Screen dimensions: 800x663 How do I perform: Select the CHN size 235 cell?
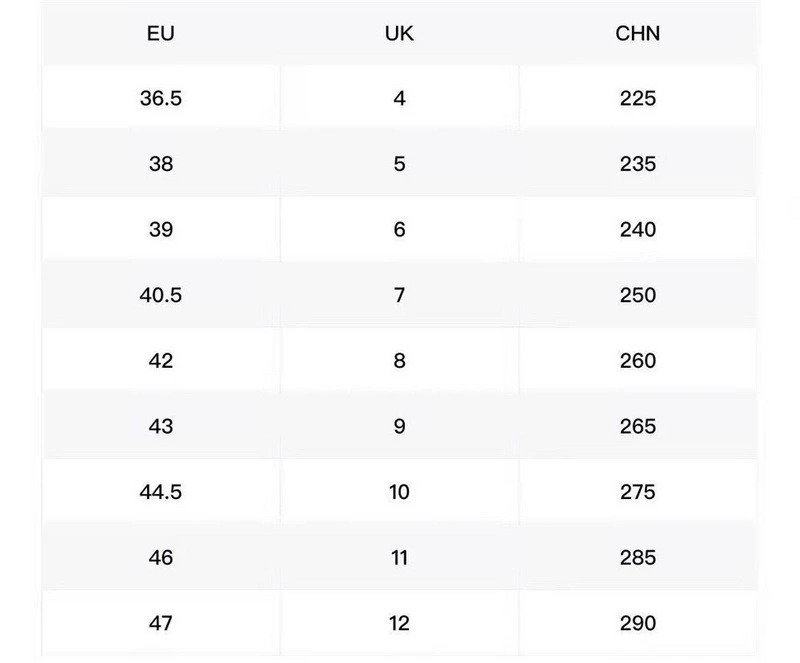(x=638, y=164)
